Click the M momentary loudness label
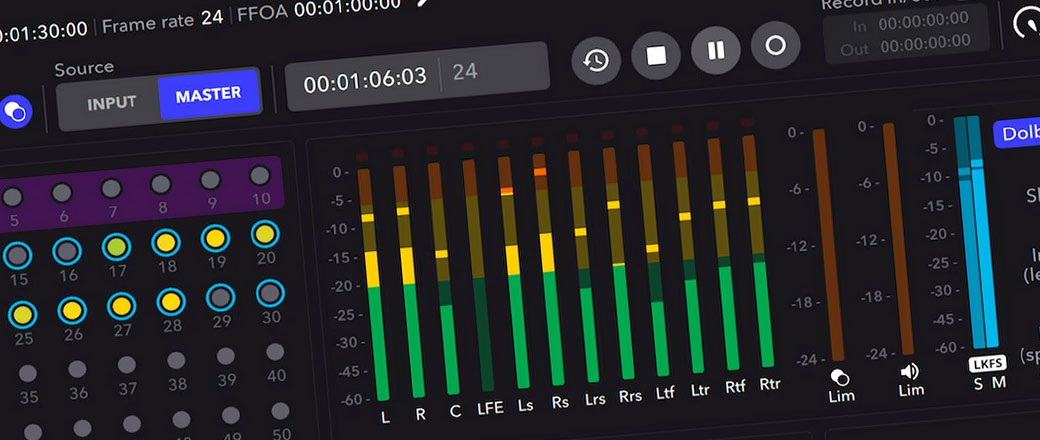This screenshot has height=440, width=1040. click(x=999, y=382)
